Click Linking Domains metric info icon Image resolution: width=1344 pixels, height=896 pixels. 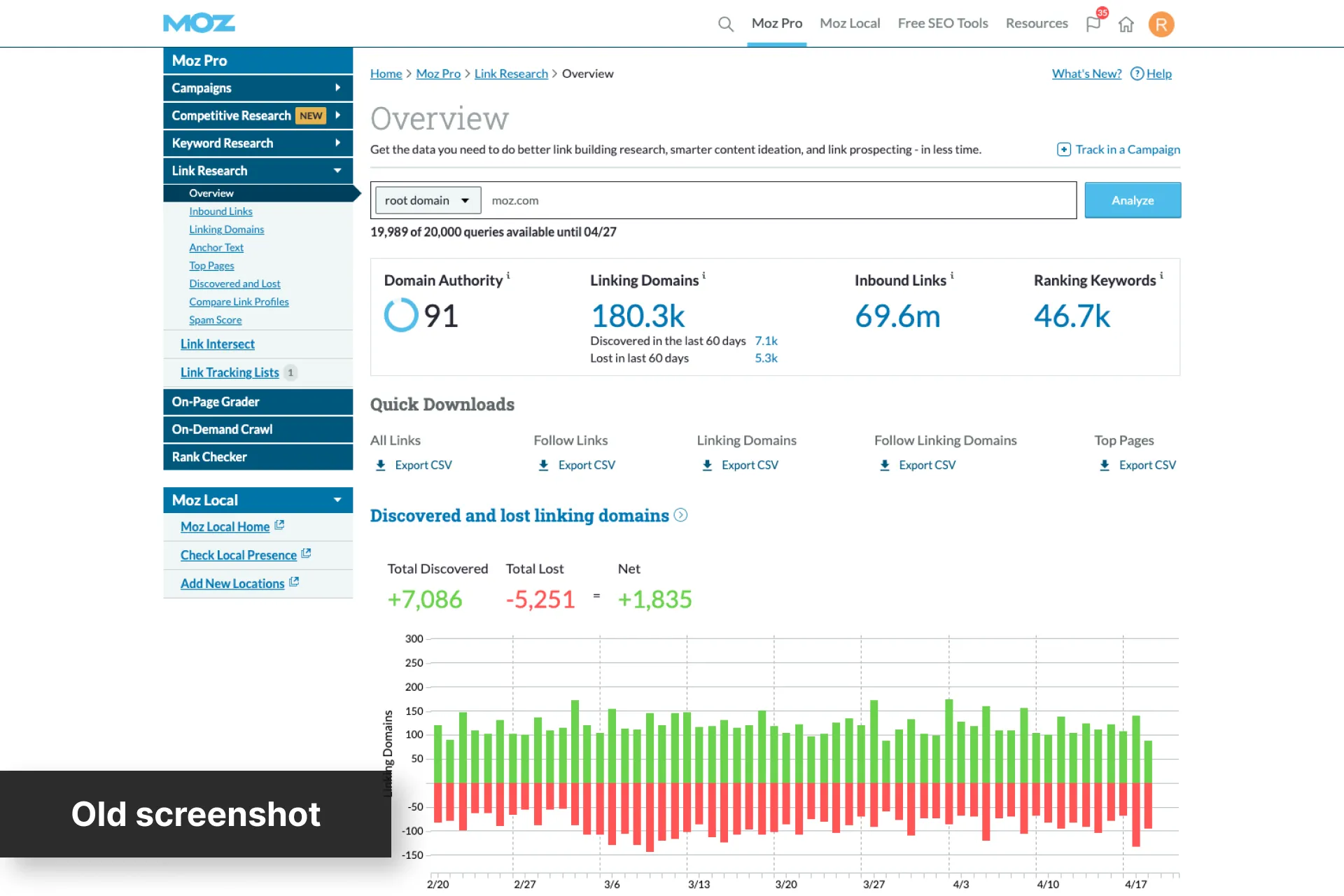[703, 276]
